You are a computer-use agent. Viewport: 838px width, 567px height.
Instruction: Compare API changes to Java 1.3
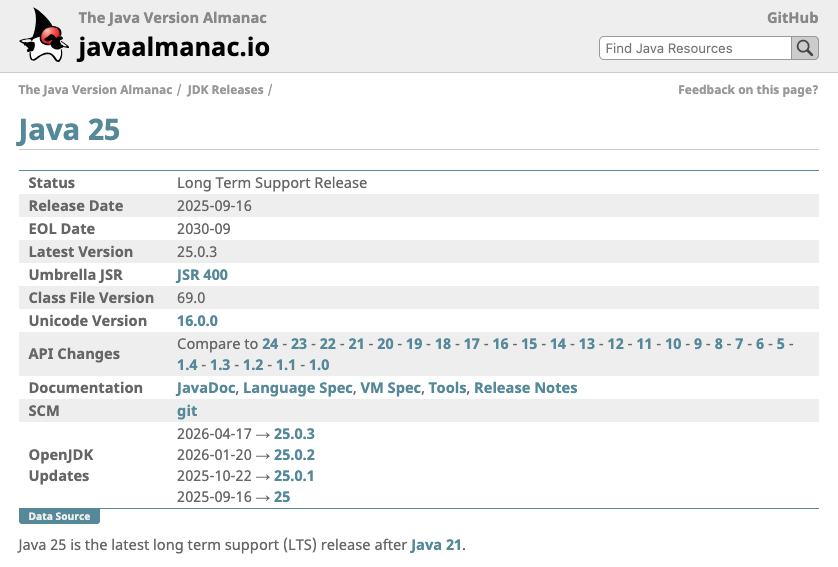(x=220, y=365)
